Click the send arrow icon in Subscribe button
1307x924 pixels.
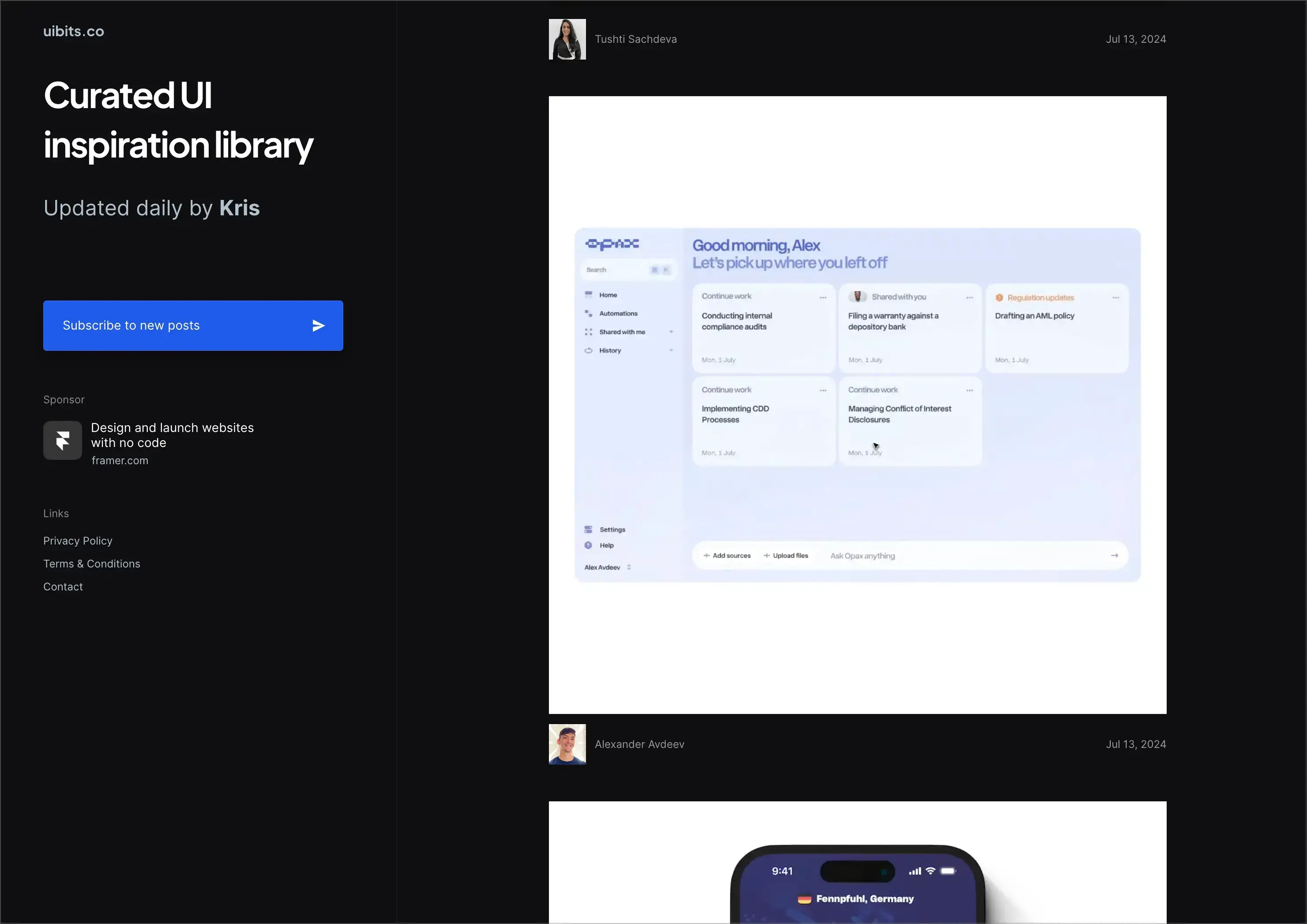tap(319, 326)
